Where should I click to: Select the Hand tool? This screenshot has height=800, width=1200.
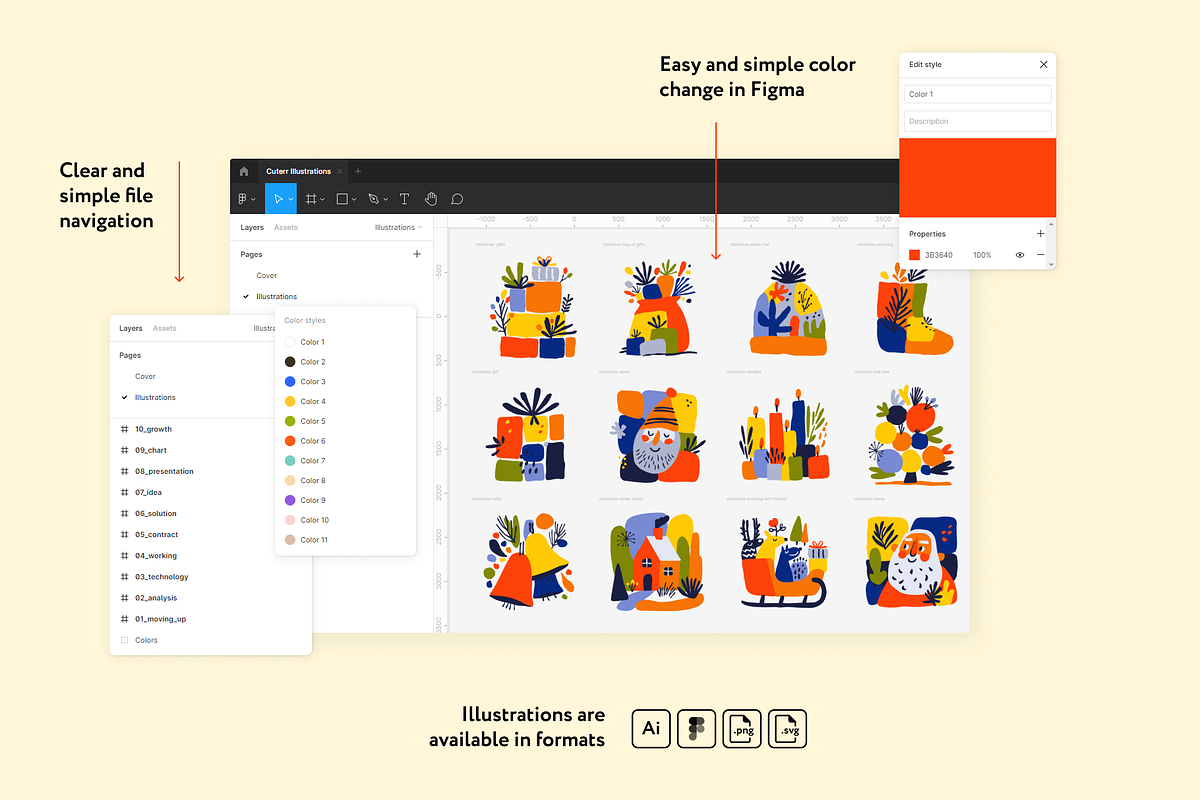pos(431,199)
